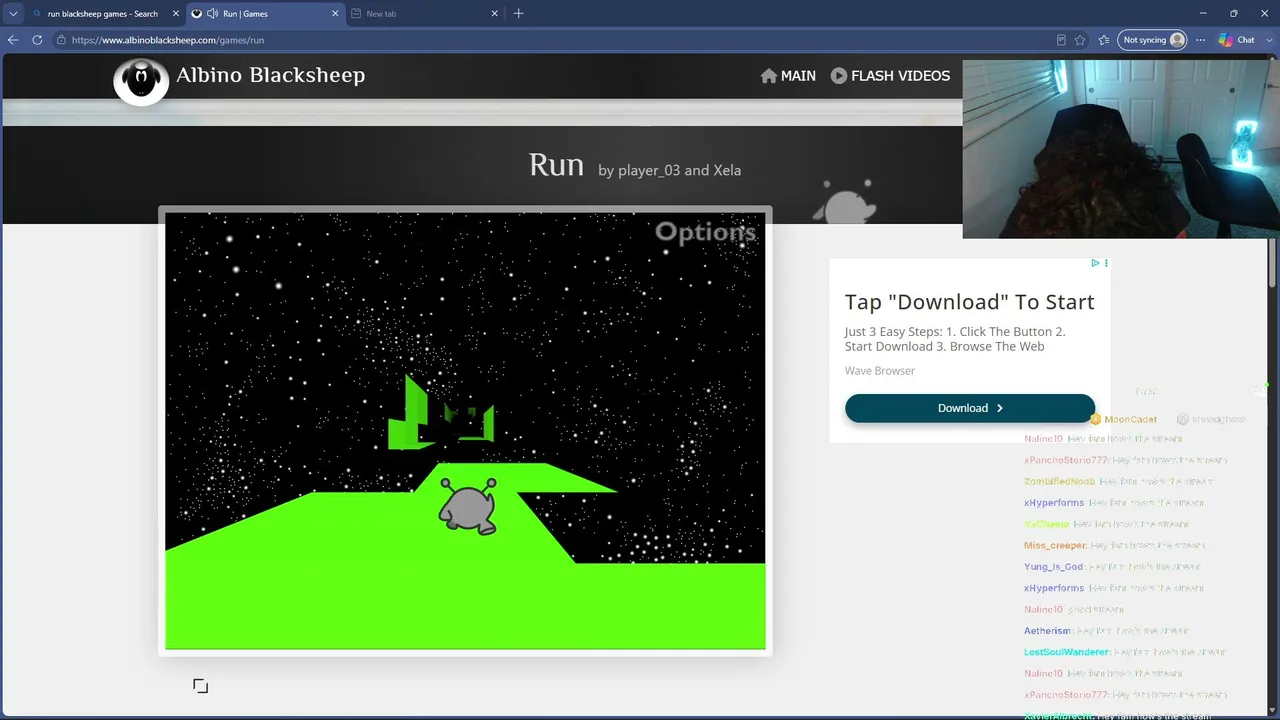Viewport: 1280px width, 720px height.
Task: Click the 'Run' game title heading
Action: click(556, 165)
